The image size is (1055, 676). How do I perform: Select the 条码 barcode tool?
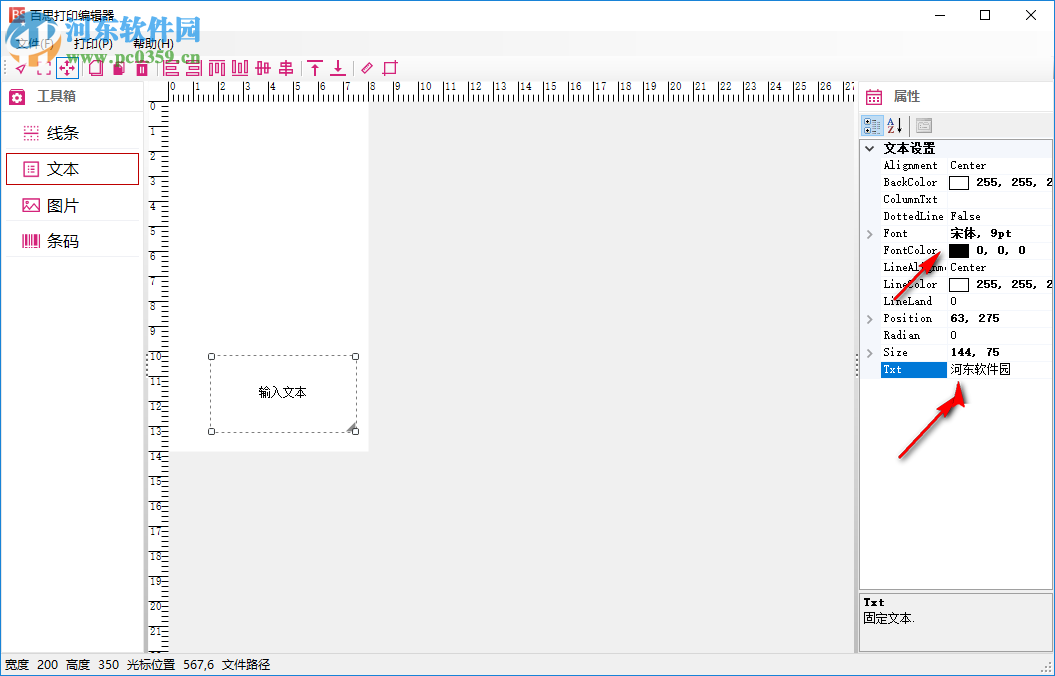pyautogui.click(x=72, y=241)
